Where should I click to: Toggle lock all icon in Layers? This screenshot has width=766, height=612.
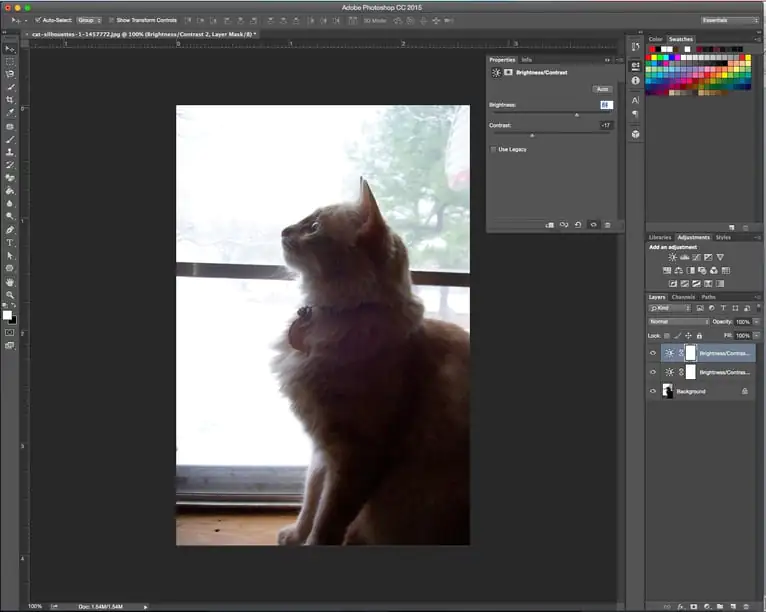(699, 336)
